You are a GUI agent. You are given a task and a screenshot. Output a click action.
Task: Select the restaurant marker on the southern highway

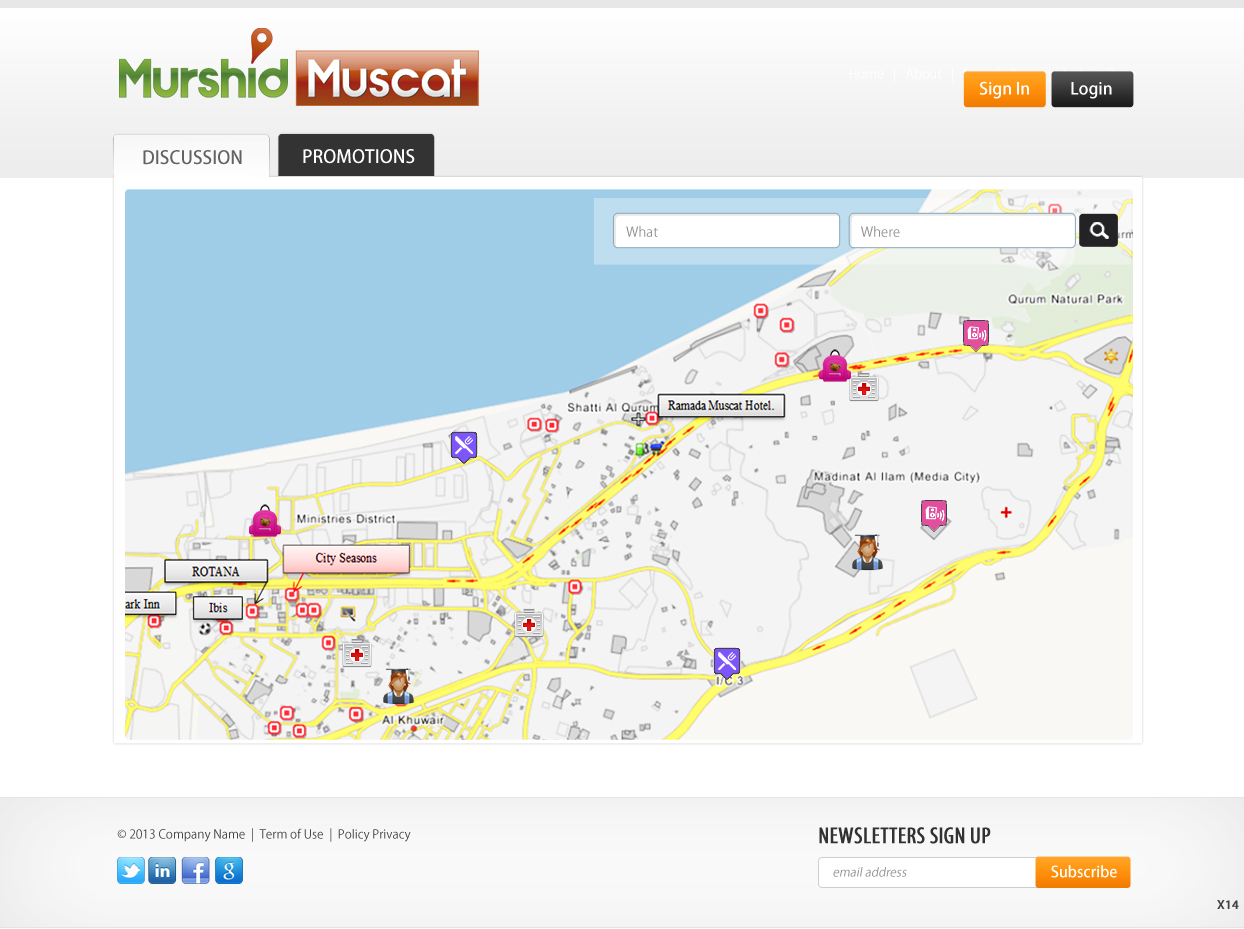tap(727, 663)
